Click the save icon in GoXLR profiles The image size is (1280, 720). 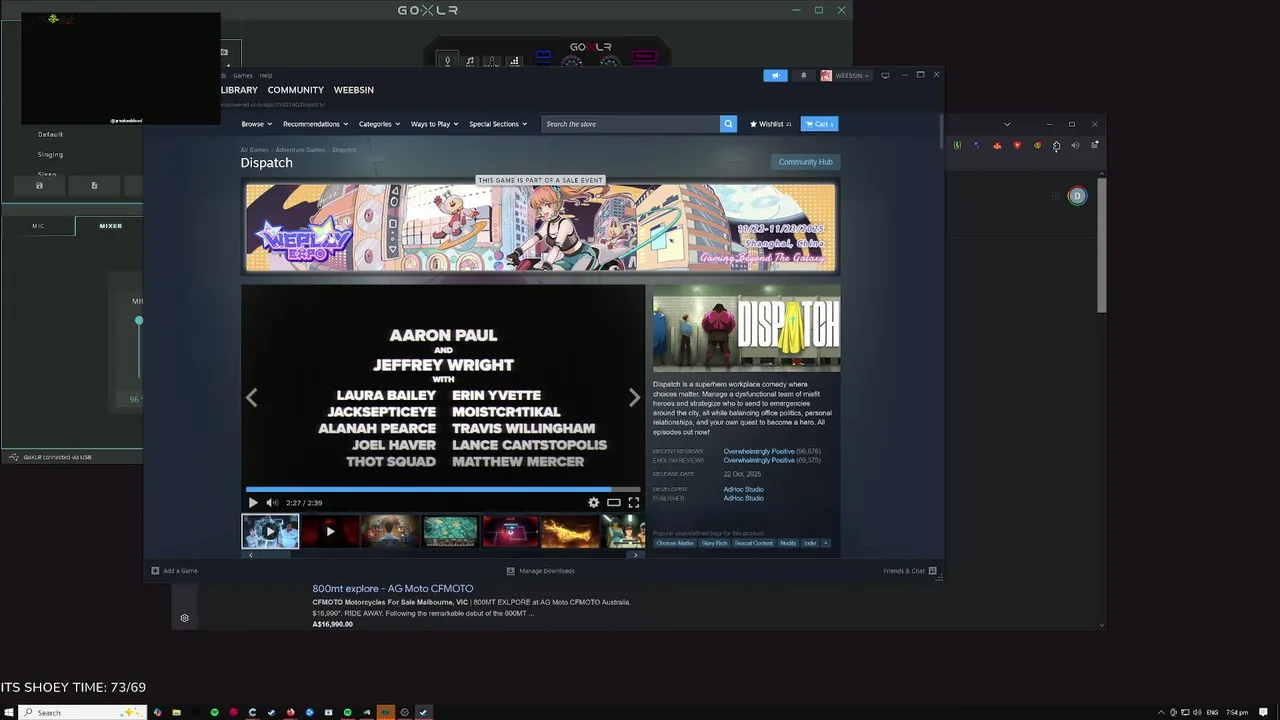pos(39,186)
